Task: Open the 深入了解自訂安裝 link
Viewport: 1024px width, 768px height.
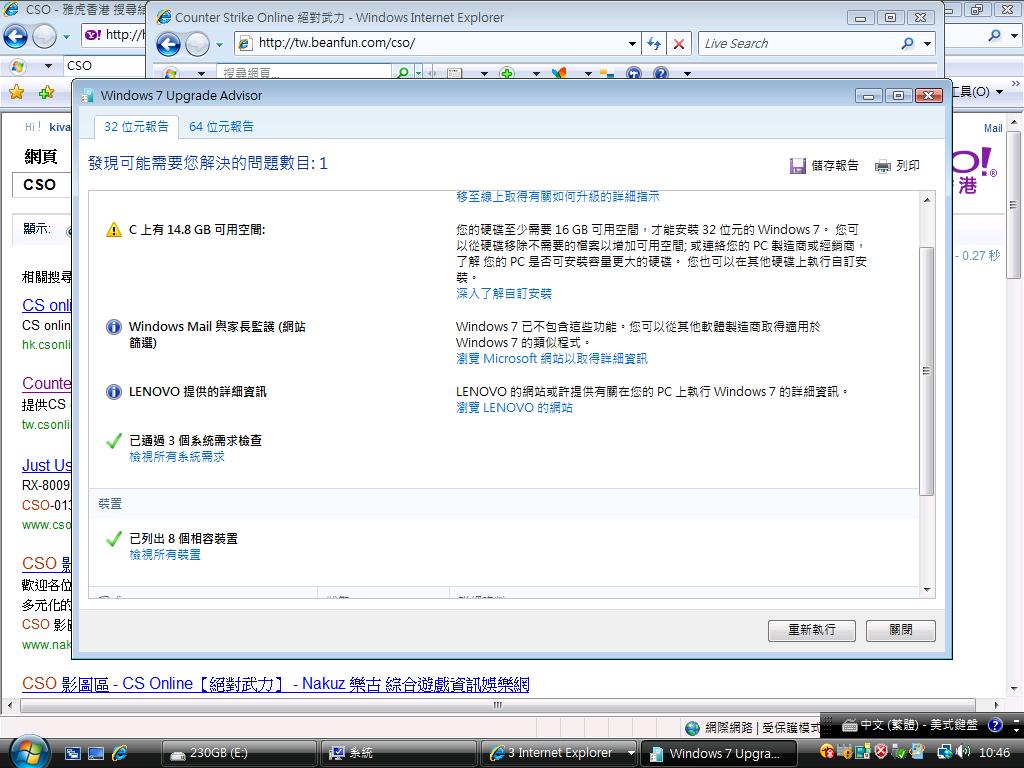Action: 504,294
